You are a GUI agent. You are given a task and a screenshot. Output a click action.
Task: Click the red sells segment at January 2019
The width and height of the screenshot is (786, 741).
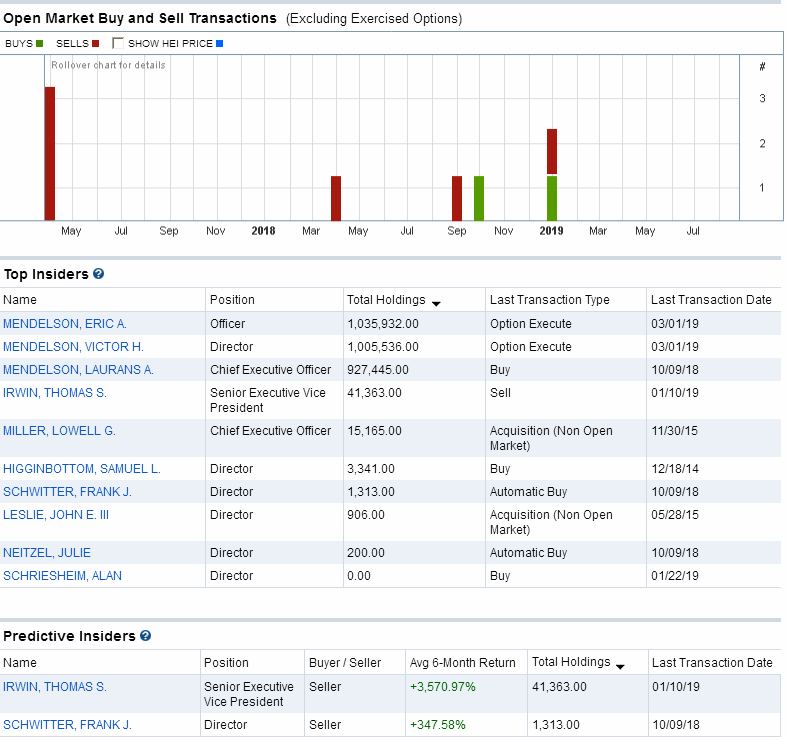(552, 151)
